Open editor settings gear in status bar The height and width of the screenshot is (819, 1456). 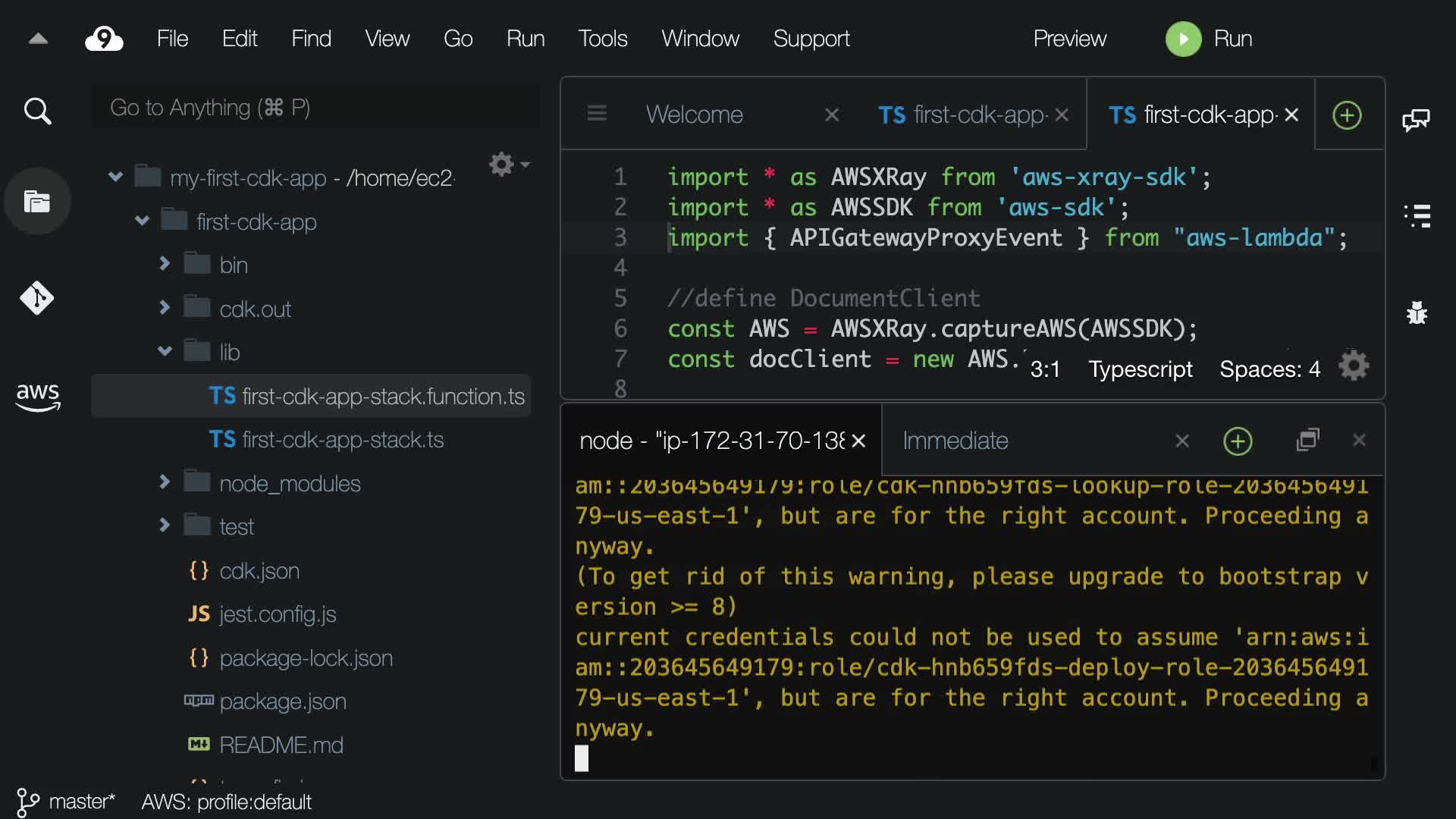pos(1354,367)
